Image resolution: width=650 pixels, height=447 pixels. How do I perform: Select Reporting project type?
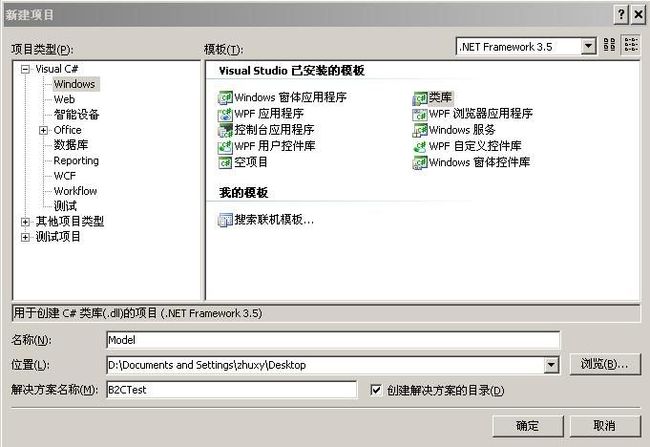coord(76,161)
